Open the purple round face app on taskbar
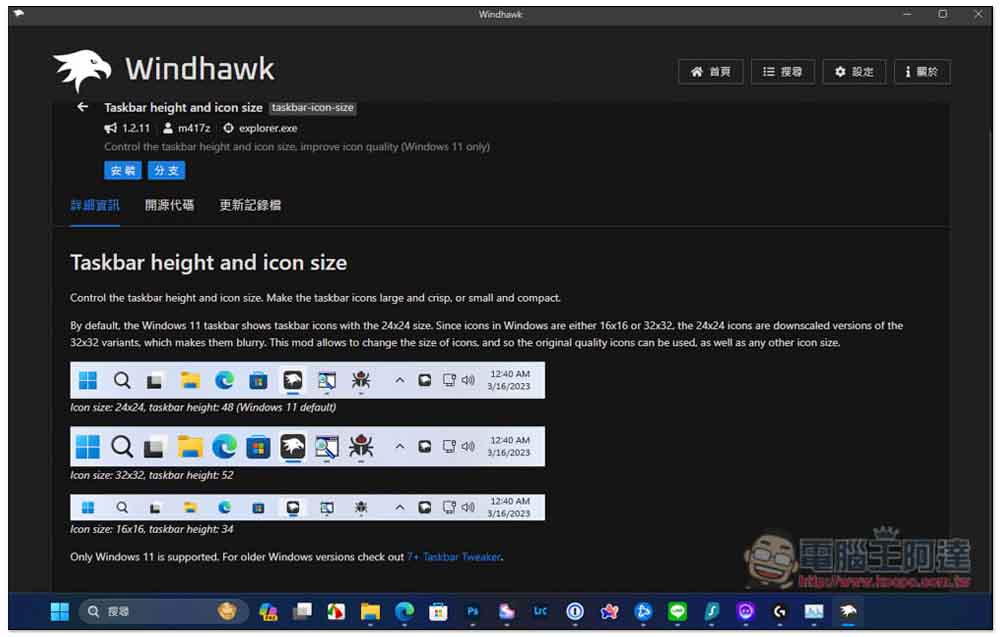The image size is (1000, 637). pyautogui.click(x=746, y=612)
